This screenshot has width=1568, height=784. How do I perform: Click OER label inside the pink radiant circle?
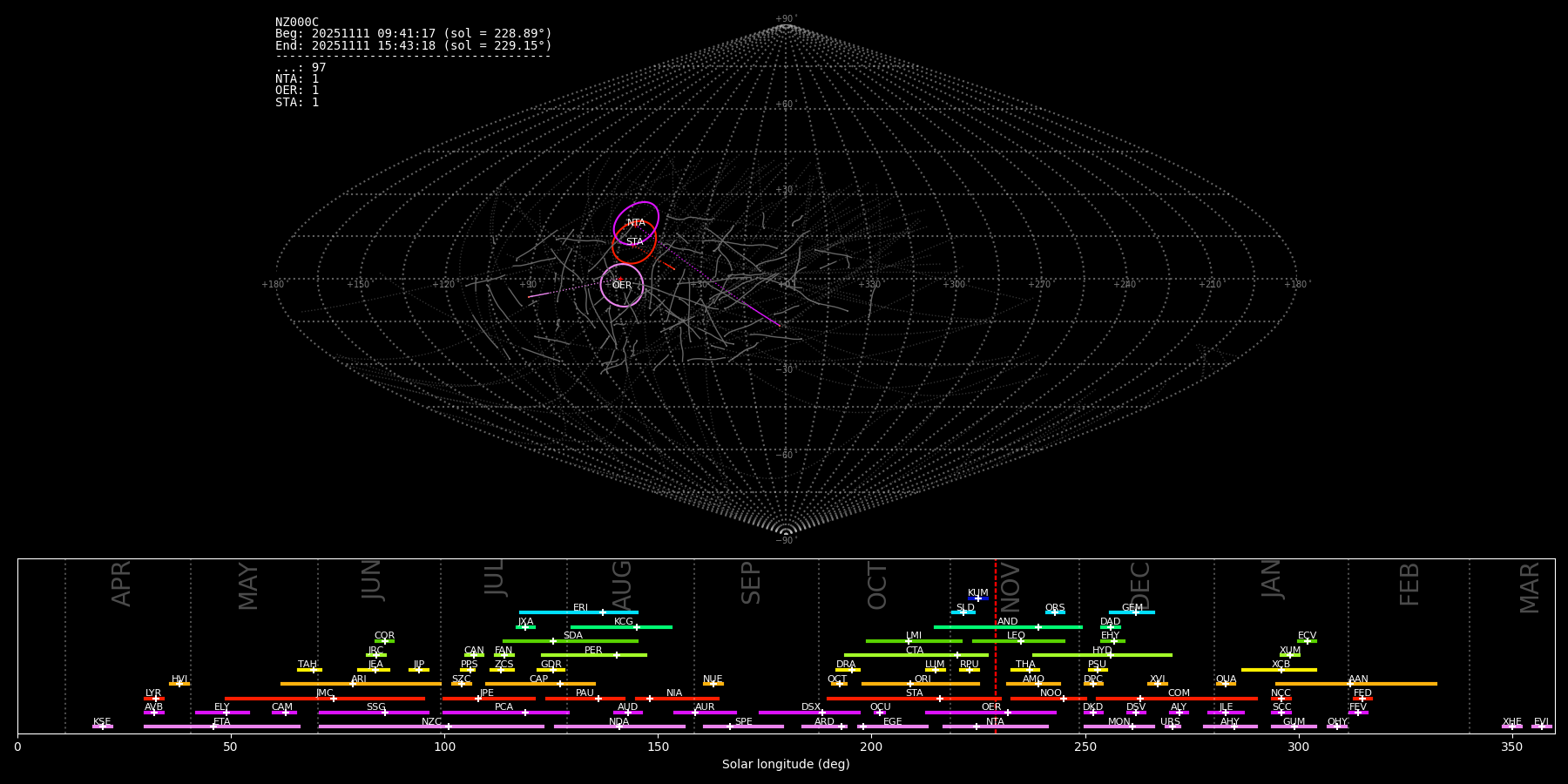pyautogui.click(x=621, y=286)
